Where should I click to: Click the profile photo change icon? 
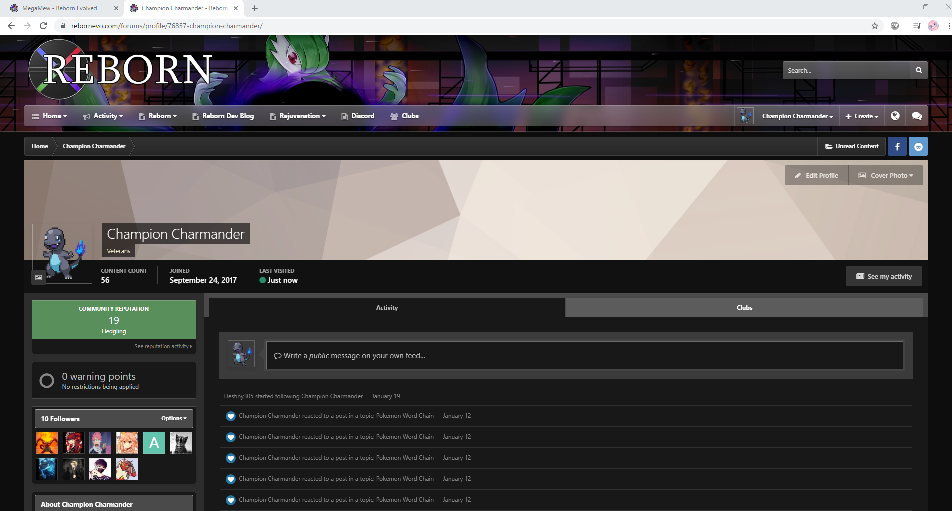pos(38,277)
